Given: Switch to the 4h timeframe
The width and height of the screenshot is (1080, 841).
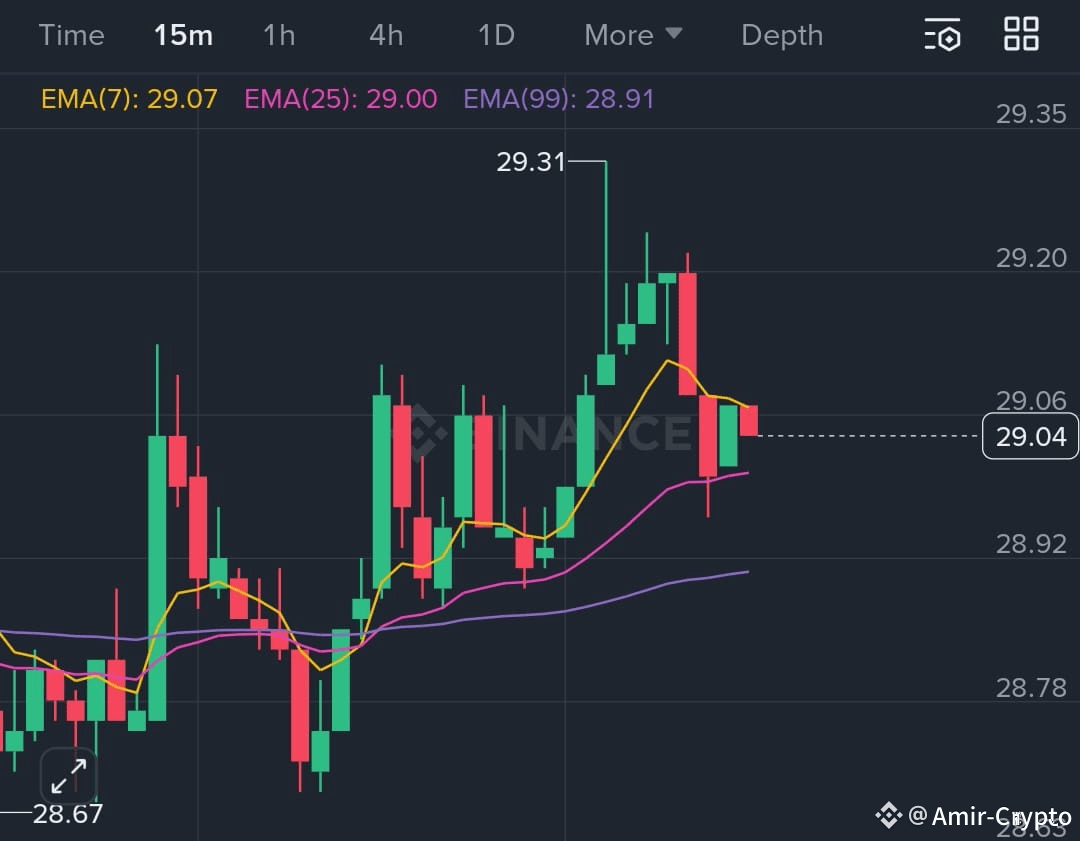Looking at the screenshot, I should click(385, 35).
